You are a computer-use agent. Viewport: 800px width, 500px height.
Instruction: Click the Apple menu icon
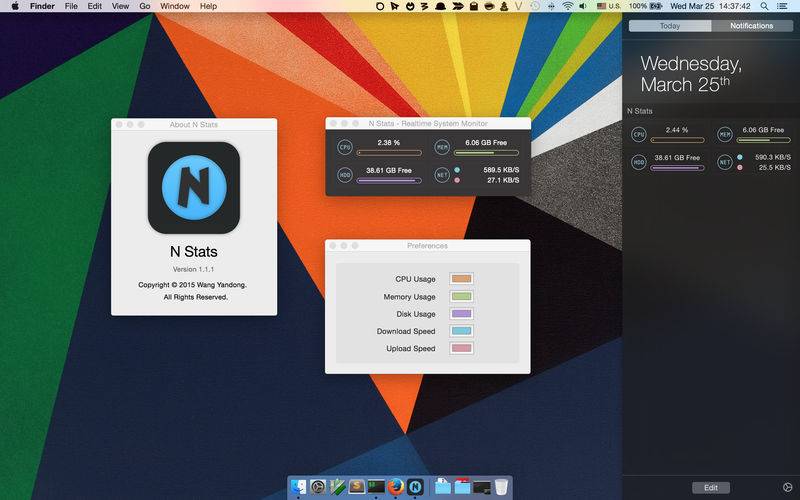click(15, 6)
